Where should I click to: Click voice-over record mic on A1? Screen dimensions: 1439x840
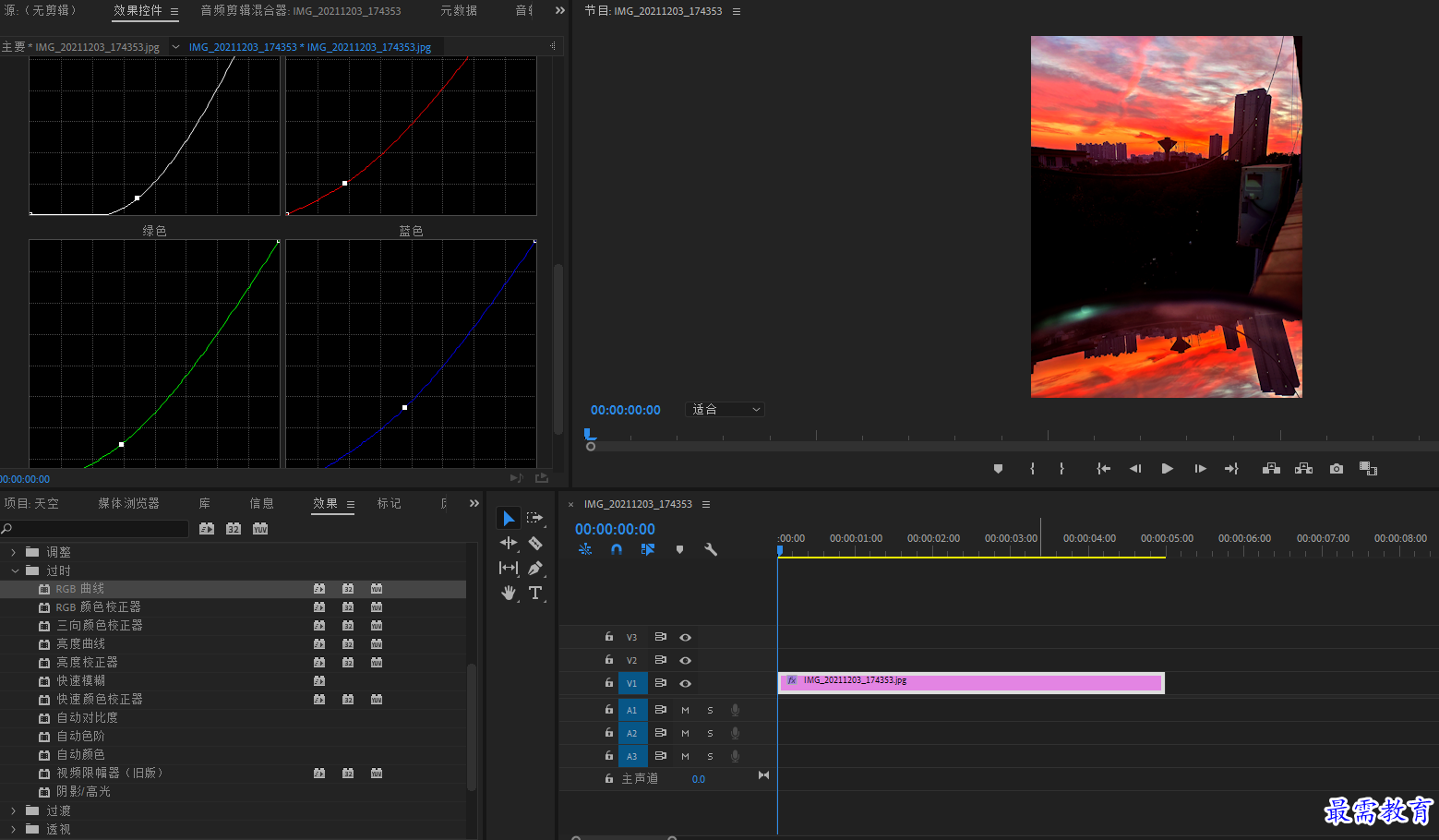coord(735,710)
